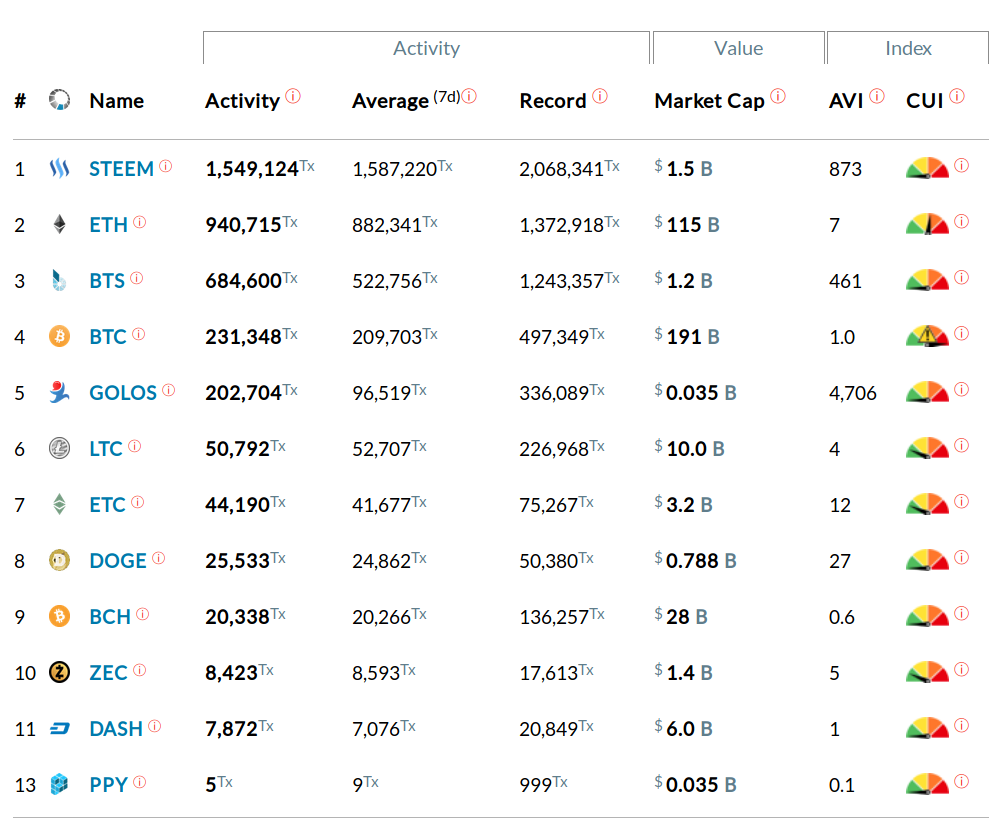Screen dimensions: 1002x830
Task: Sort by the Record column header
Action: [x=553, y=101]
